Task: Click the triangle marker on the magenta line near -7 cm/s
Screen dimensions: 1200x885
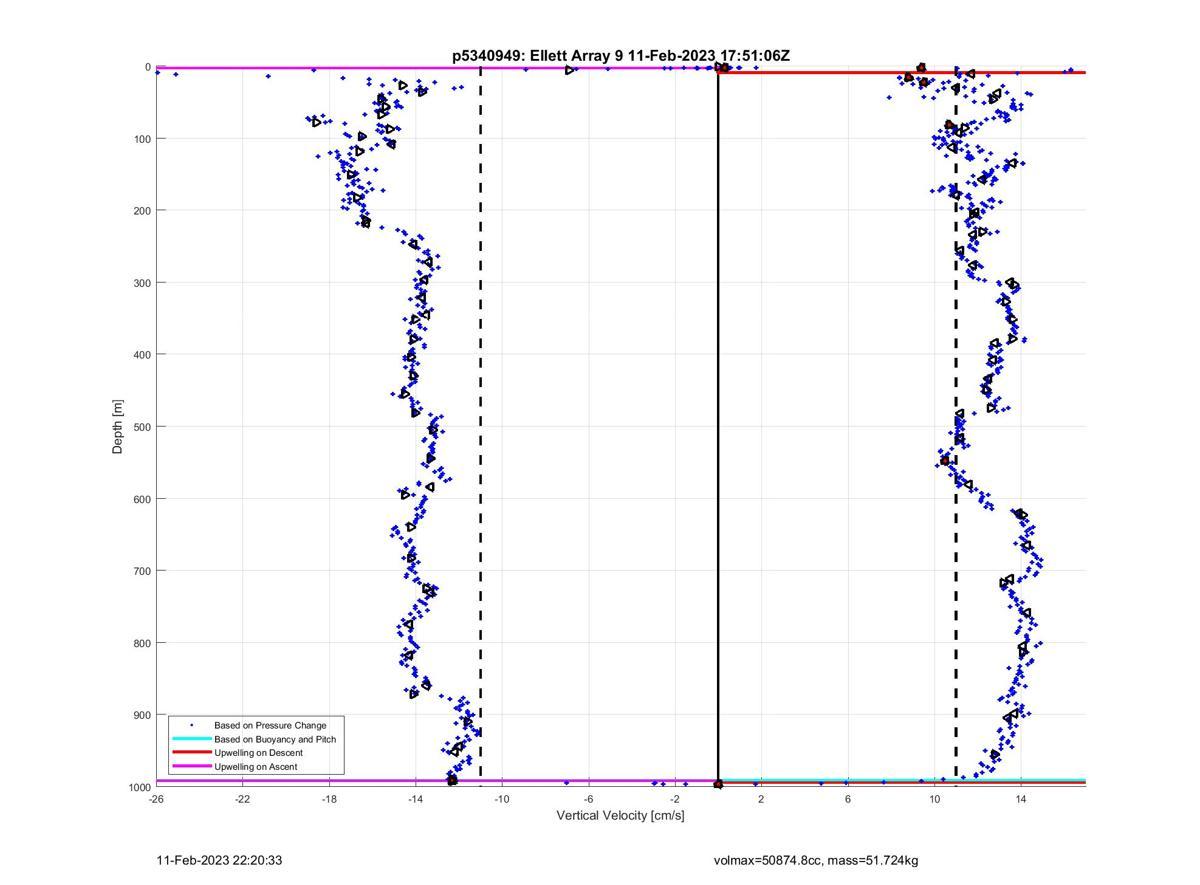Action: [x=570, y=70]
